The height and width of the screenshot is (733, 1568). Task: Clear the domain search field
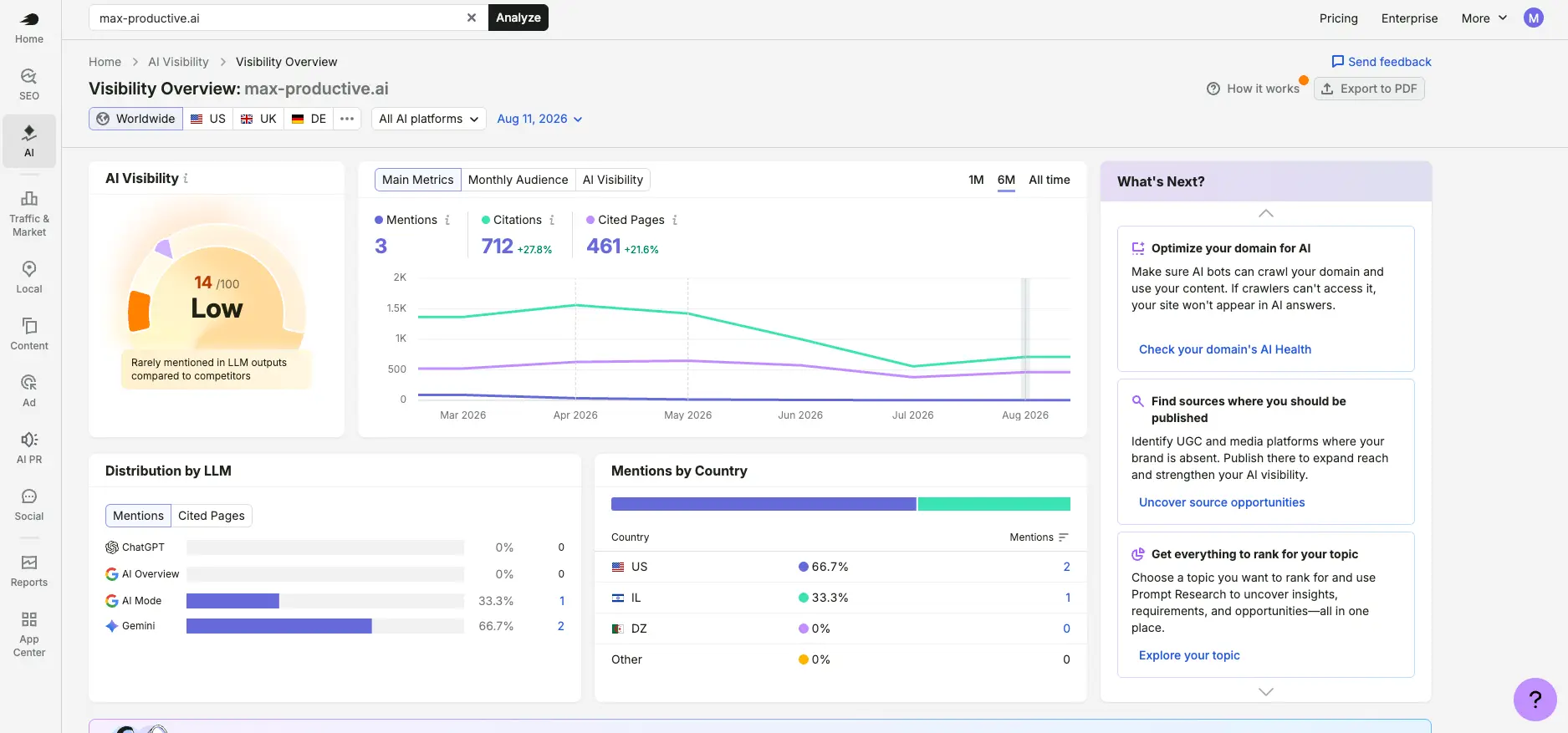tap(472, 18)
